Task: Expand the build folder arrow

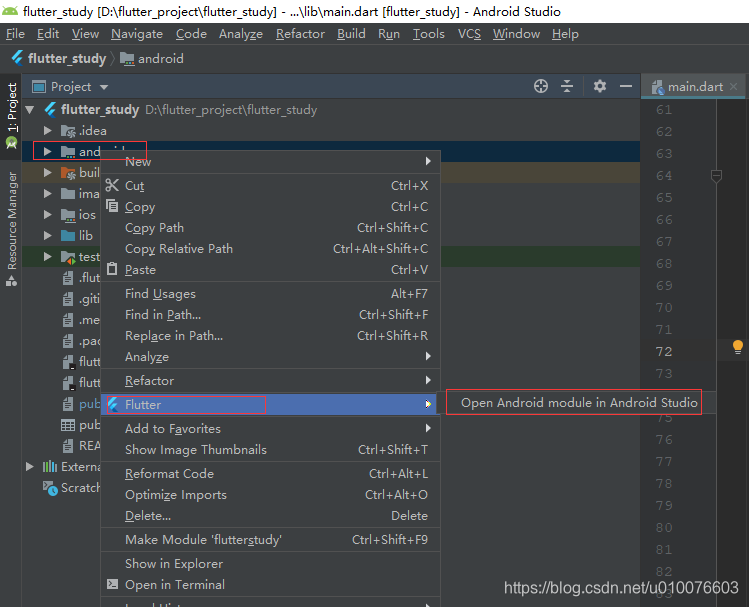Action: coord(47,172)
